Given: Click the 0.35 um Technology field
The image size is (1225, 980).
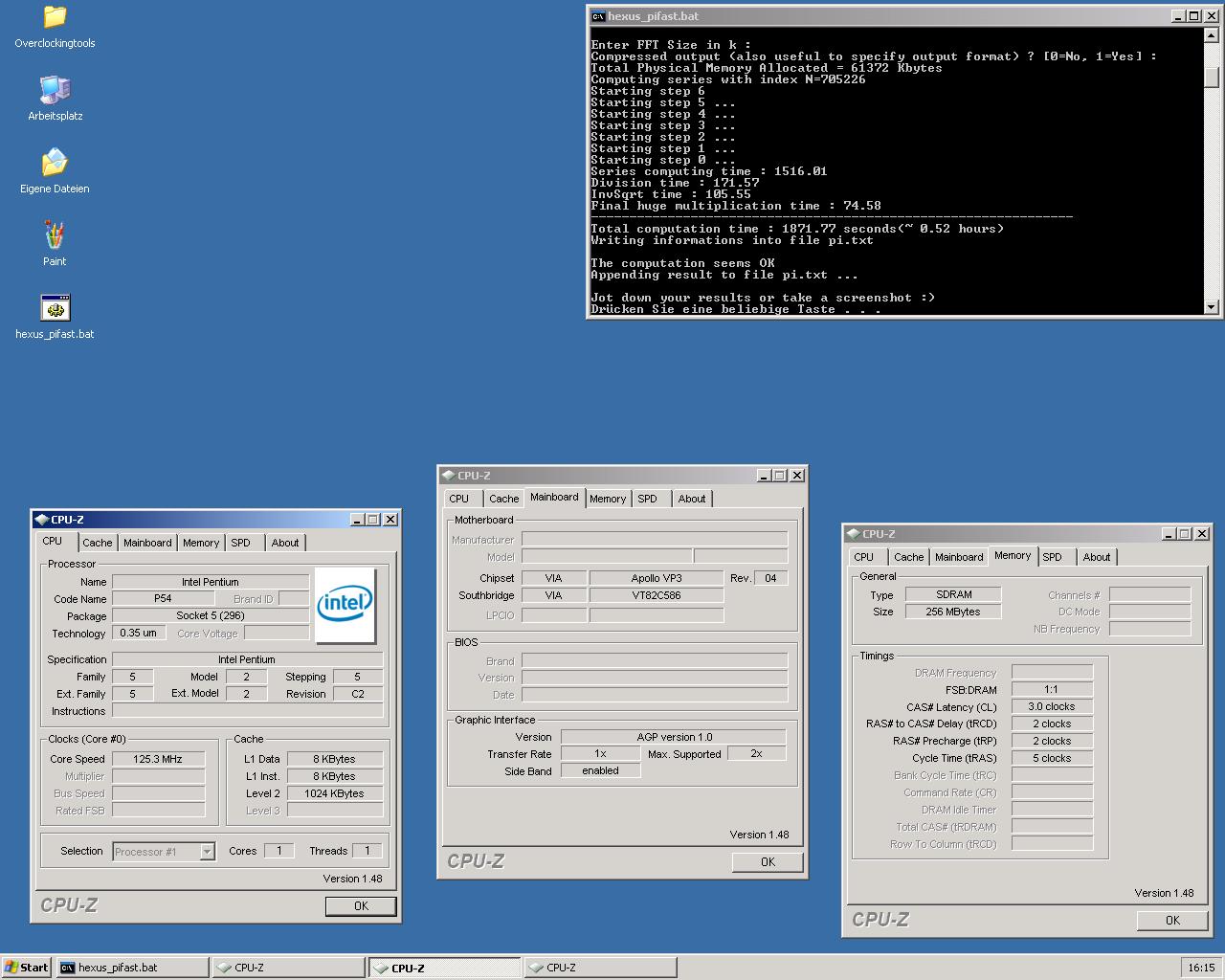Looking at the screenshot, I should [x=139, y=633].
